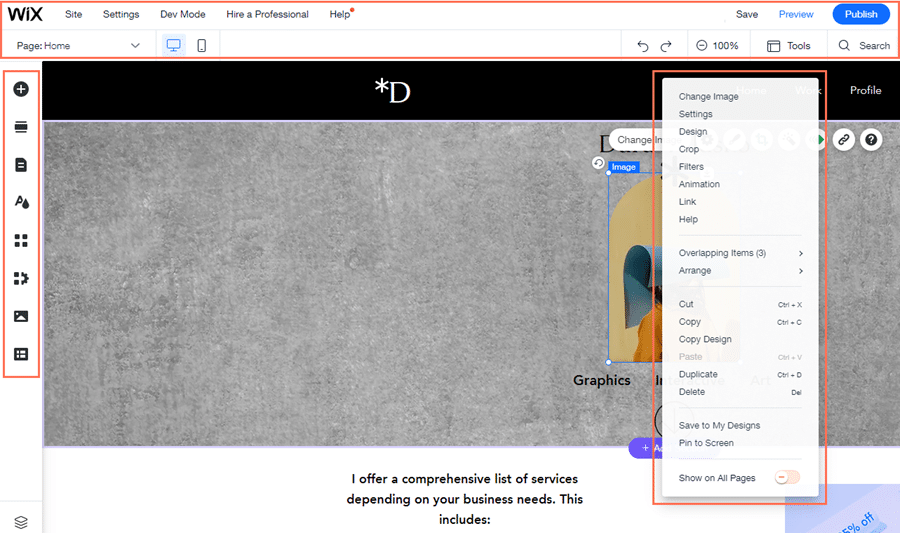Click the Preview link
The height and width of the screenshot is (533, 900).
pos(796,15)
